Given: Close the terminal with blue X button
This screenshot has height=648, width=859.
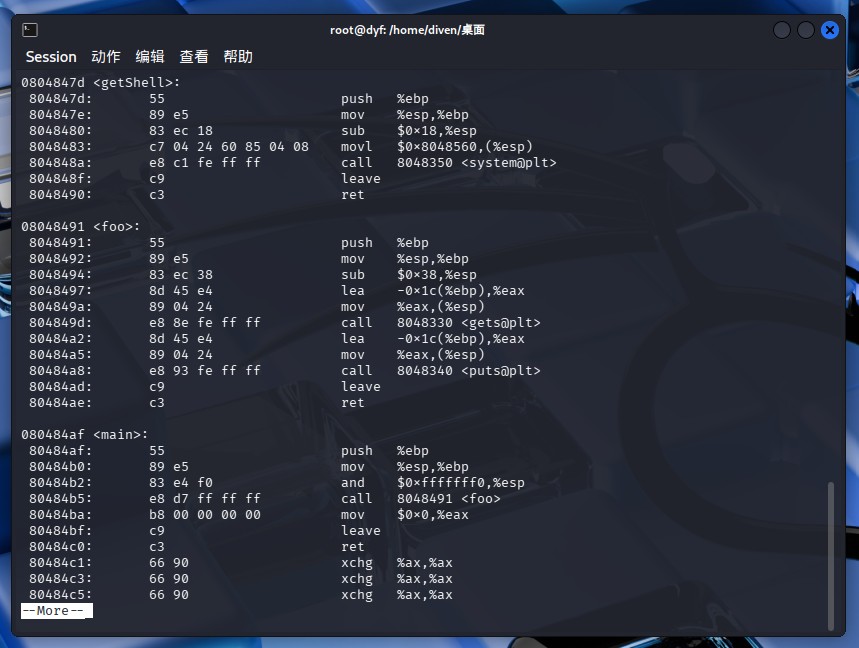Looking at the screenshot, I should [829, 30].
